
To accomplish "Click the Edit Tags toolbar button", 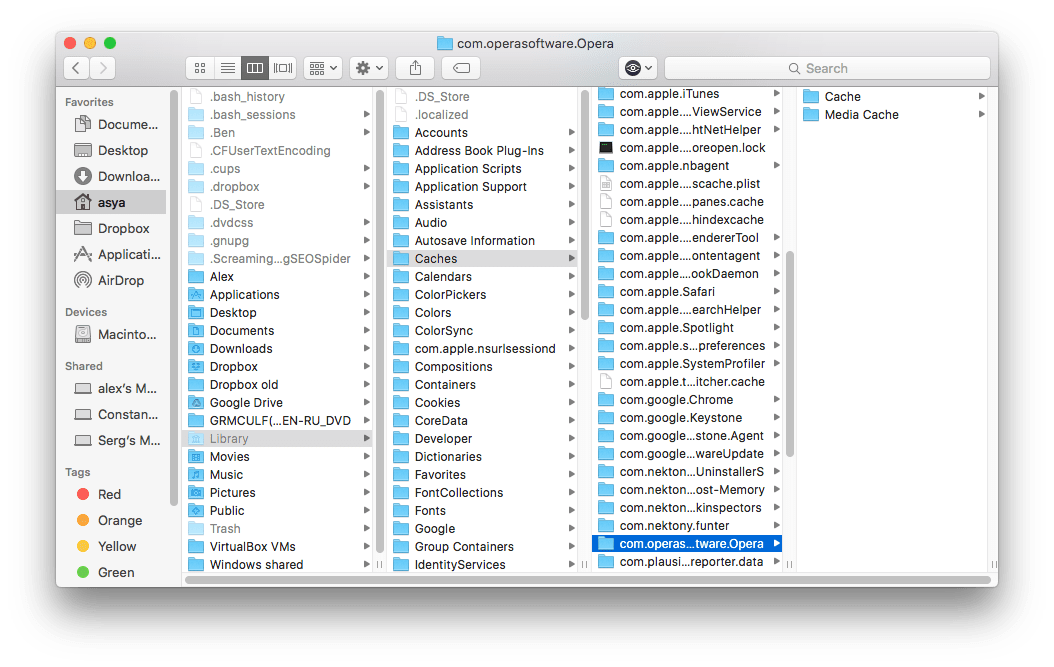I will 461,68.
